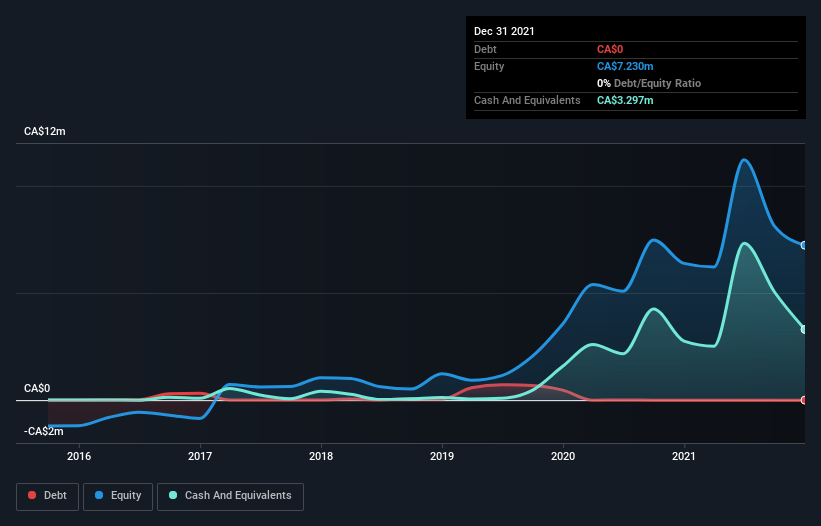Toggle the Cash And Equivalents legend button
Image resolution: width=821 pixels, height=526 pixels.
(x=230, y=496)
